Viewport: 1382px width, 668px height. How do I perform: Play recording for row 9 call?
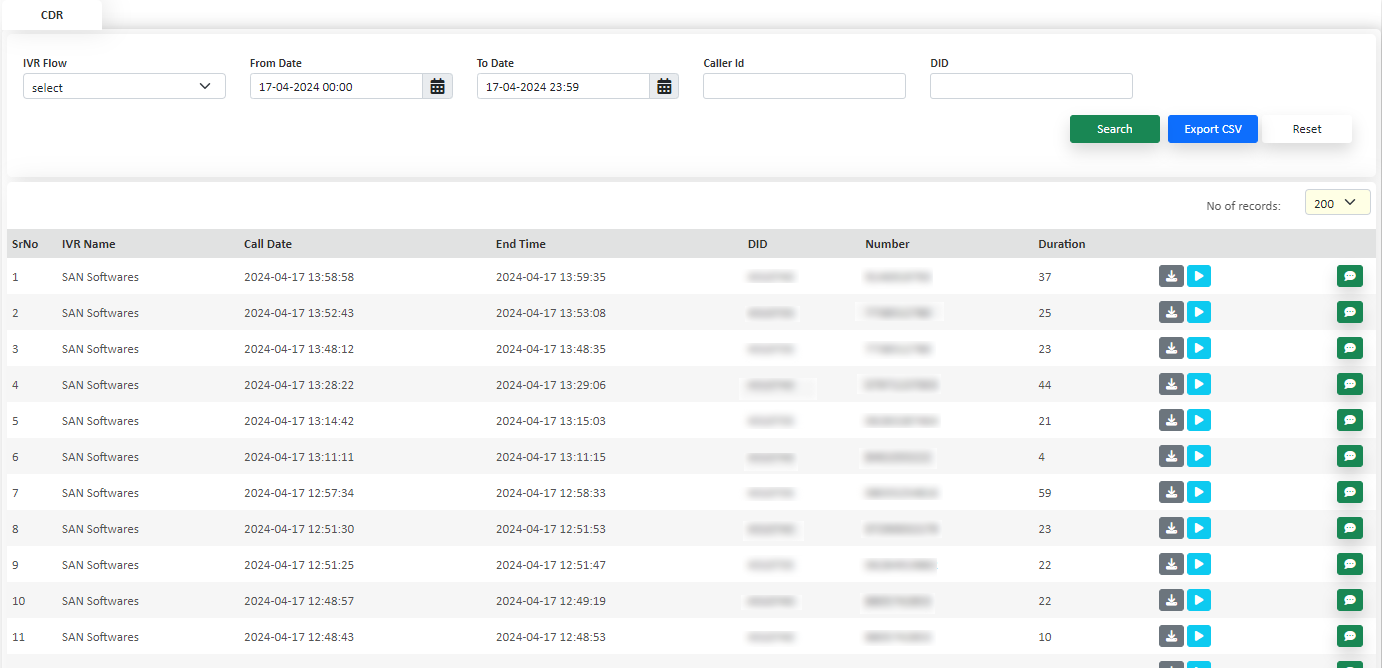pos(1199,564)
